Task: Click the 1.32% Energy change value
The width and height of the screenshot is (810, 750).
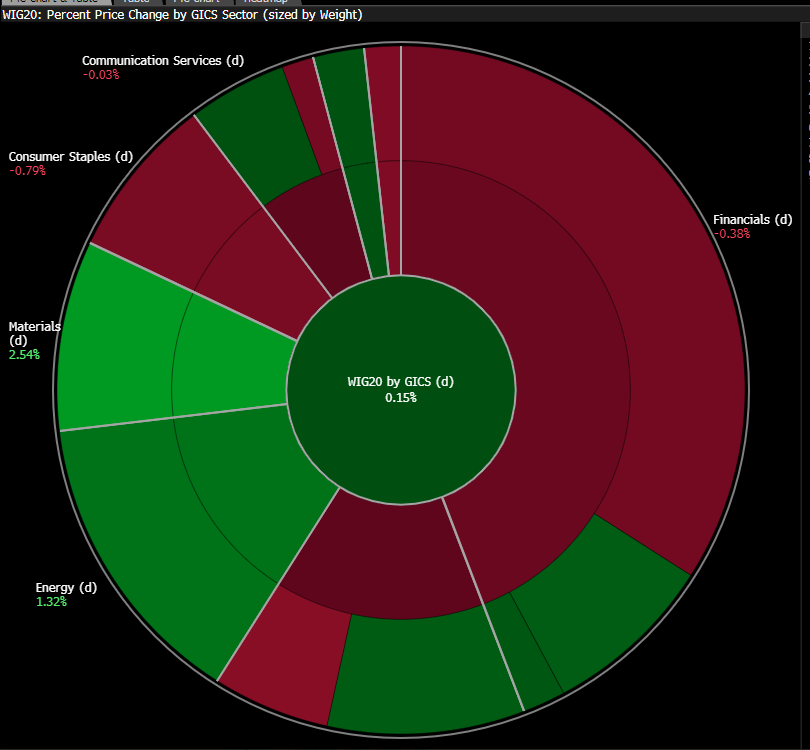Action: [51, 602]
